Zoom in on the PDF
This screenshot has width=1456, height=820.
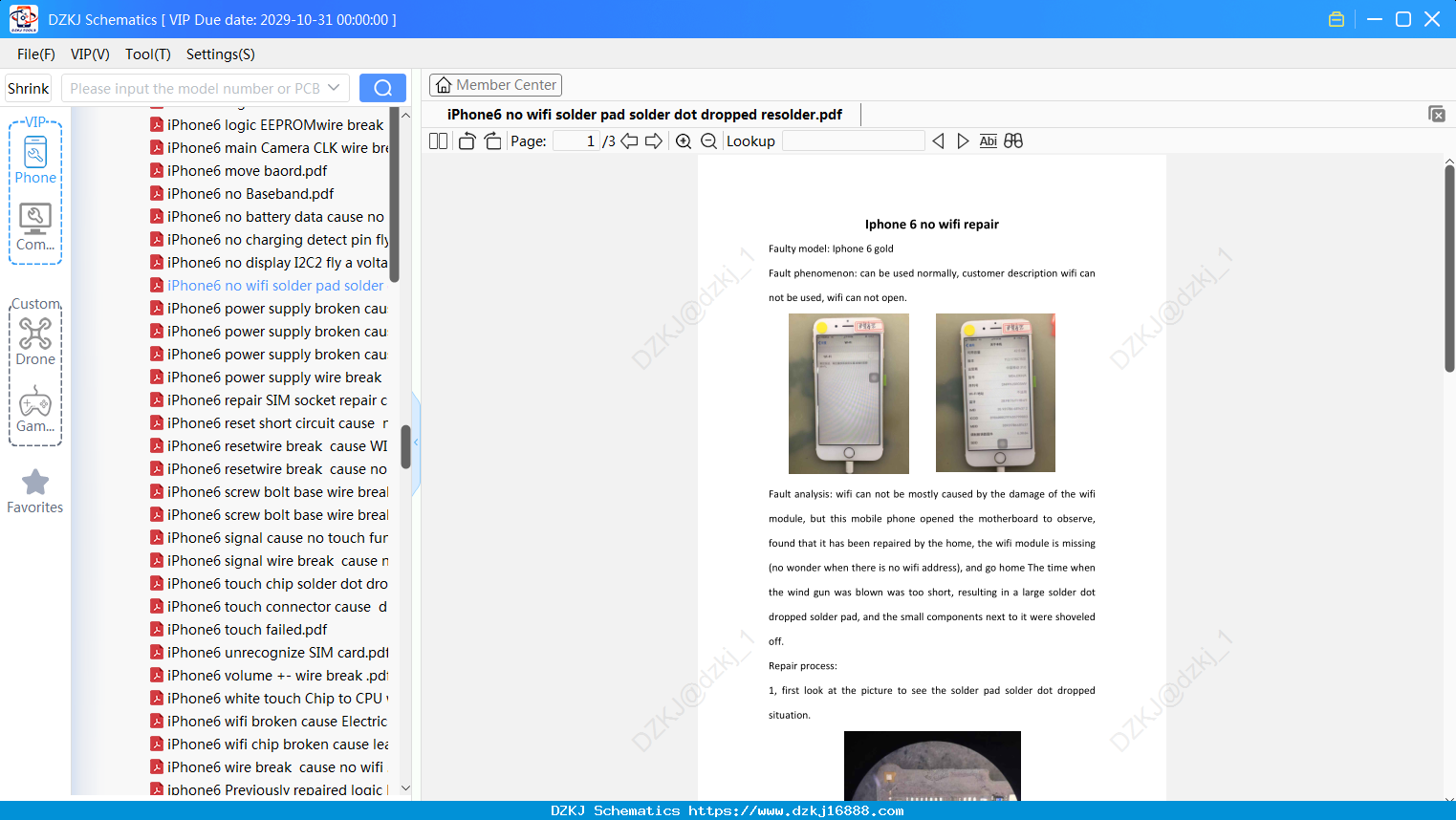click(684, 141)
